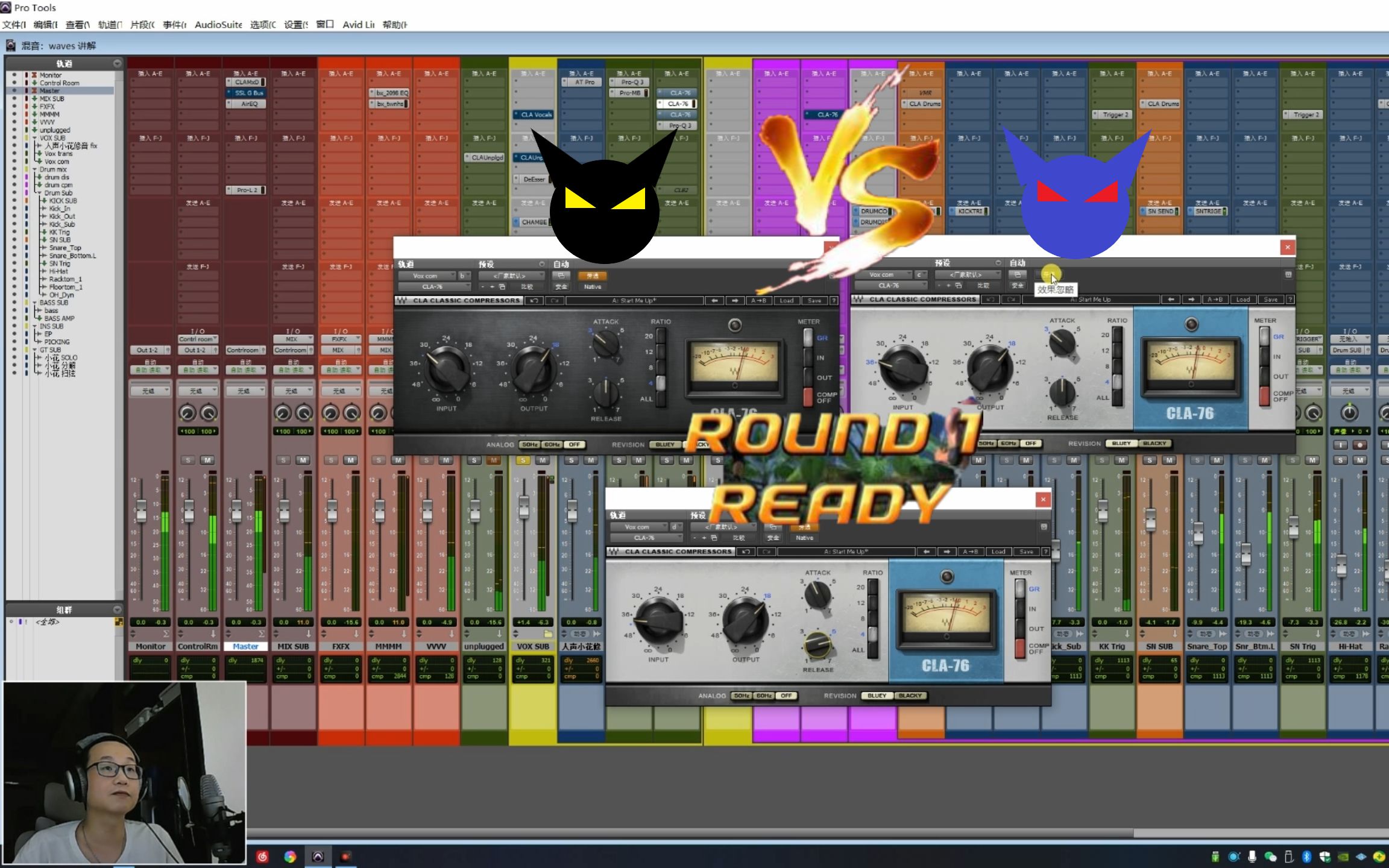Click the Master track volume fader

[x=236, y=511]
